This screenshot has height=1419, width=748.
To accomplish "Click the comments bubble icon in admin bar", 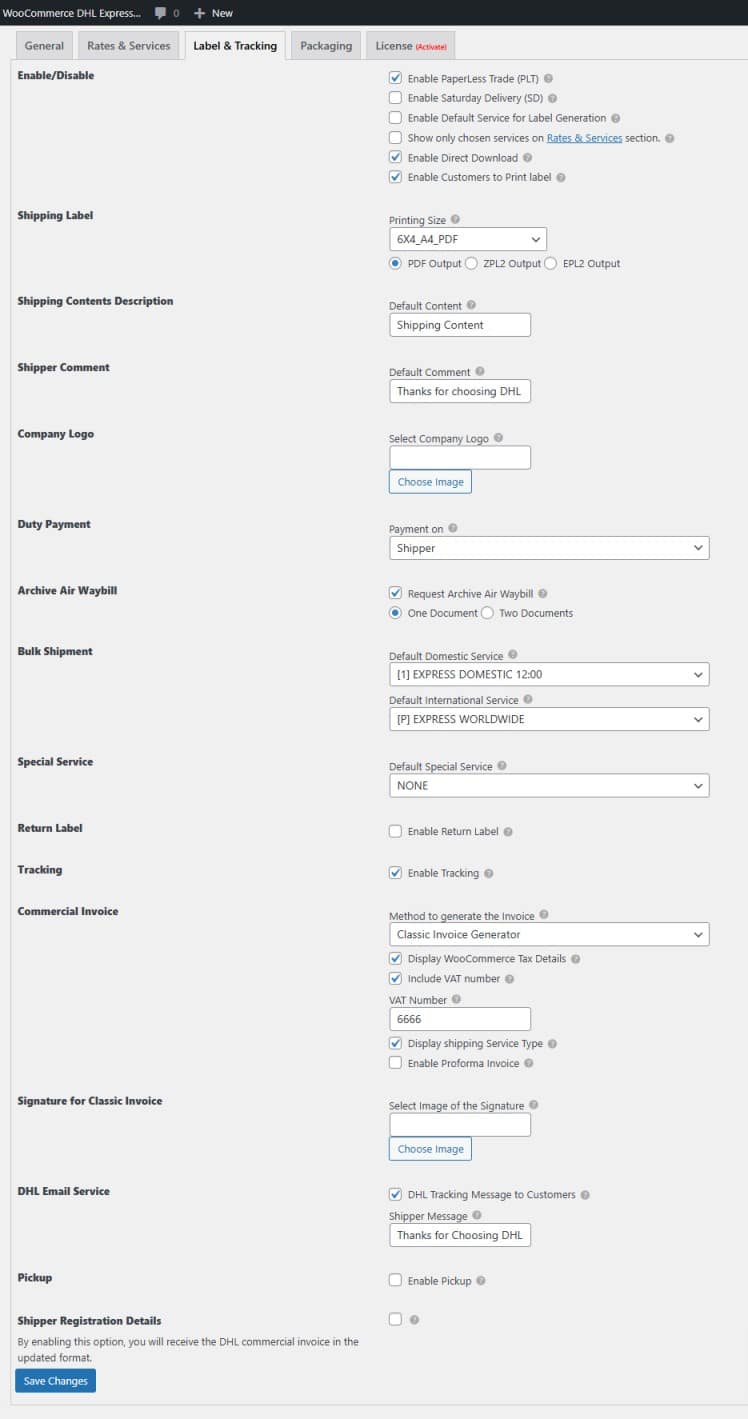I will [x=161, y=13].
